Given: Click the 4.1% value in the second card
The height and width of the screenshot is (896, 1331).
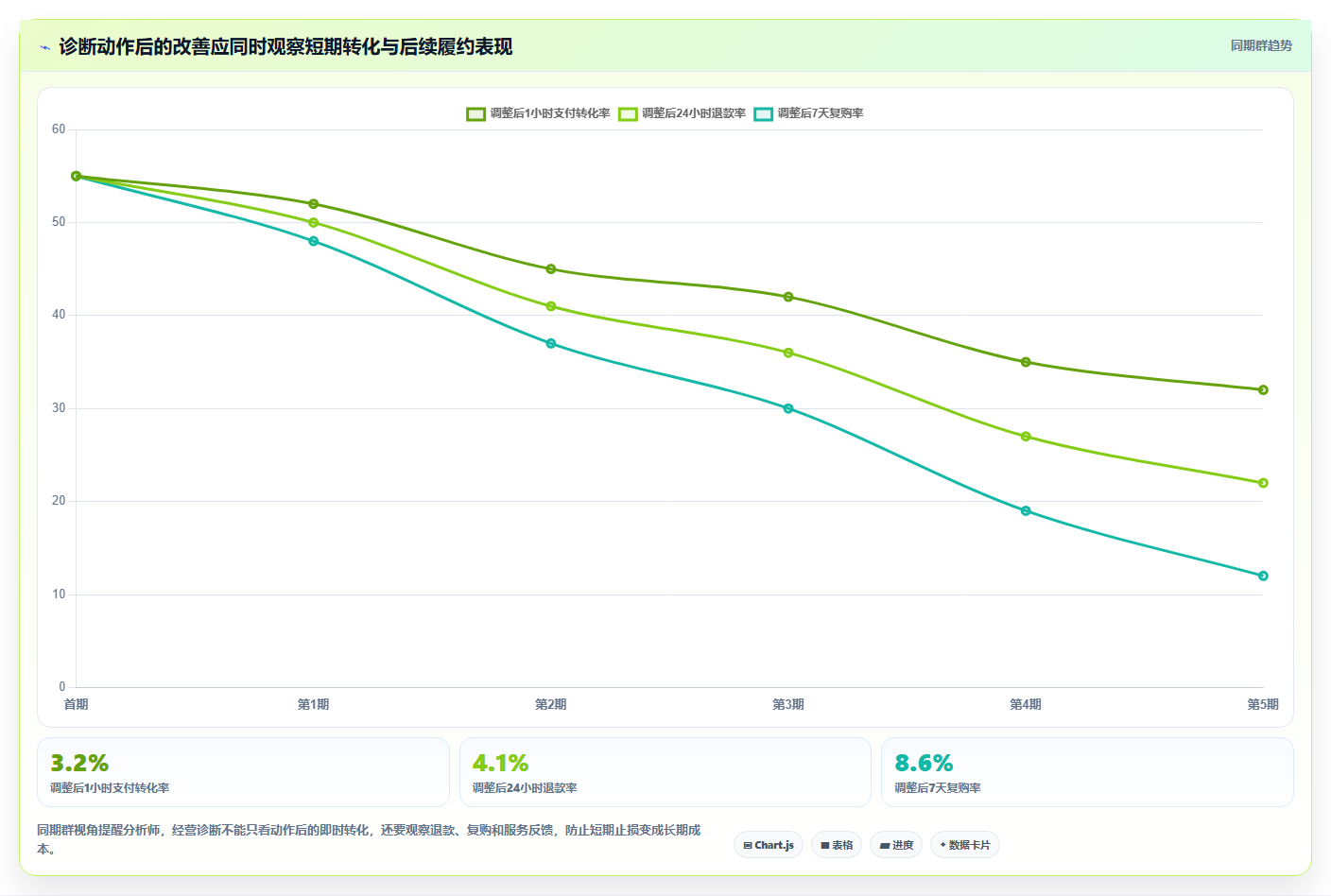Looking at the screenshot, I should click(501, 763).
